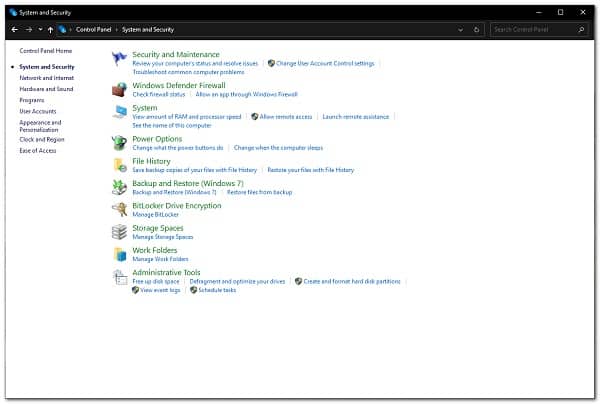Click Check firewall status
The width and height of the screenshot is (600, 404).
[x=159, y=94]
